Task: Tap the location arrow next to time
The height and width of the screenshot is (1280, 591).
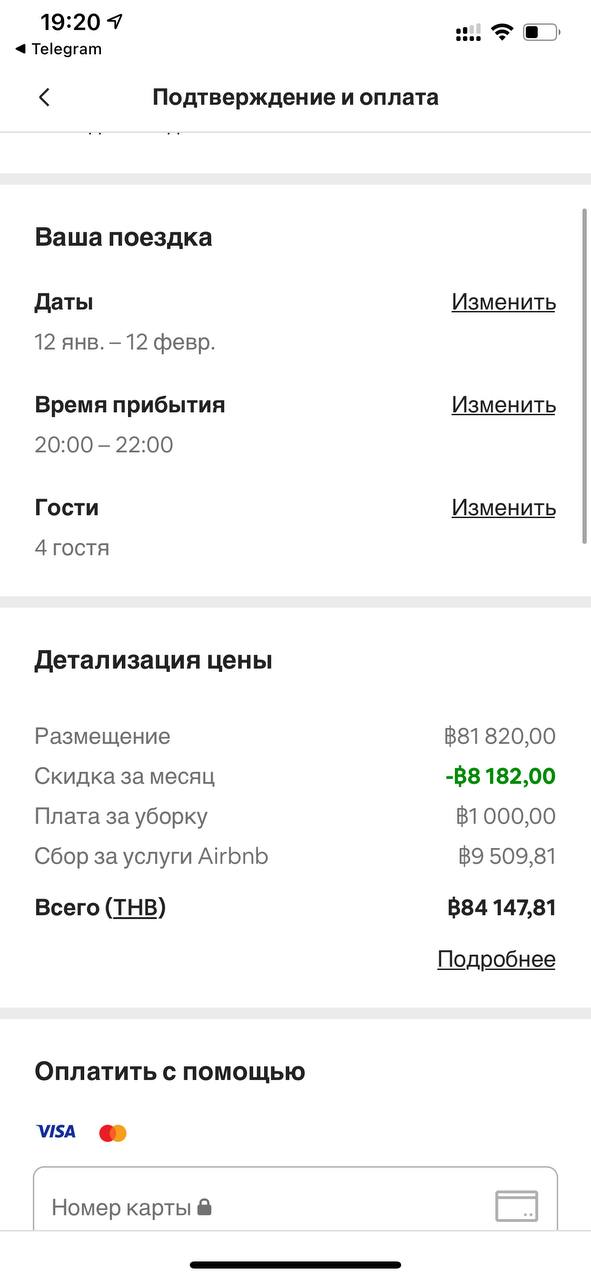Action: [x=116, y=21]
